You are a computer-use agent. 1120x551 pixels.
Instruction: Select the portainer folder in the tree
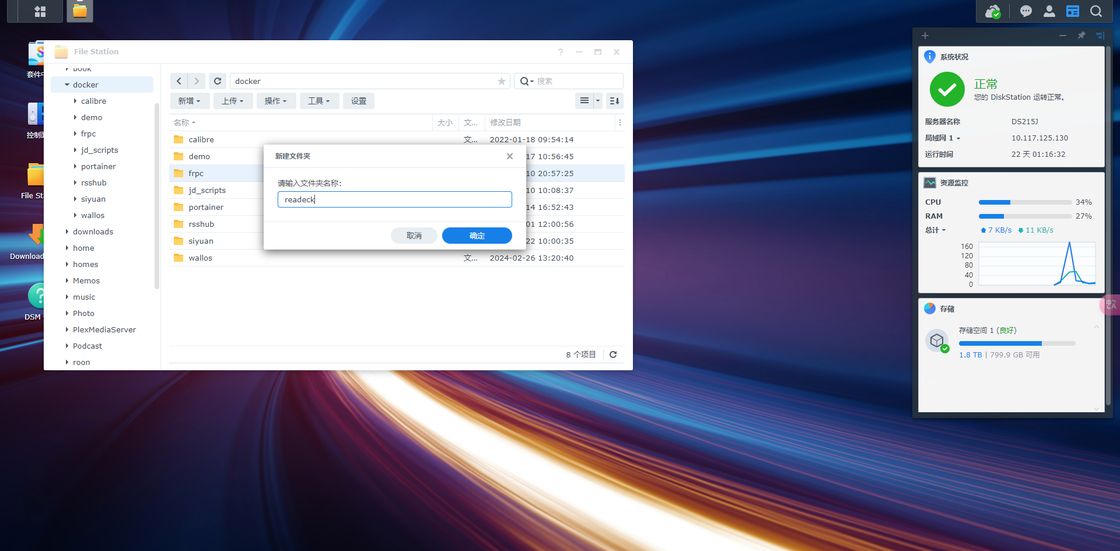[99, 166]
